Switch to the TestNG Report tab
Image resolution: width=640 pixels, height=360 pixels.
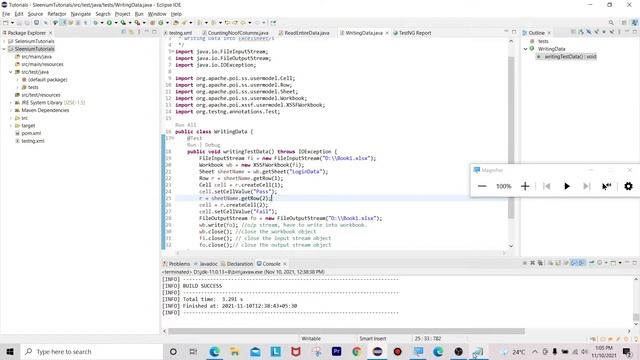coord(412,33)
